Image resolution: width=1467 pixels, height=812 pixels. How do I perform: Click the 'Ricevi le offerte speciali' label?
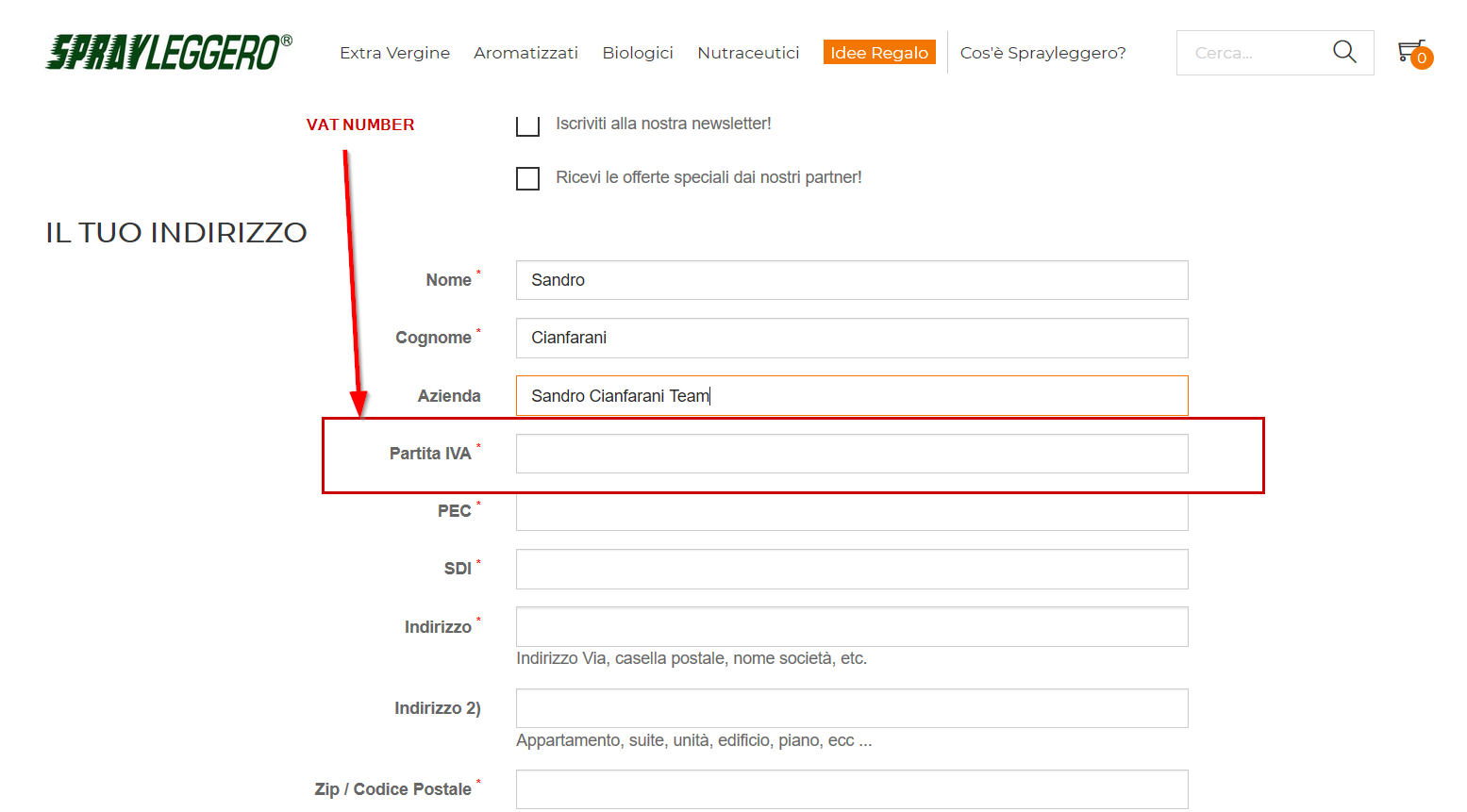[708, 177]
